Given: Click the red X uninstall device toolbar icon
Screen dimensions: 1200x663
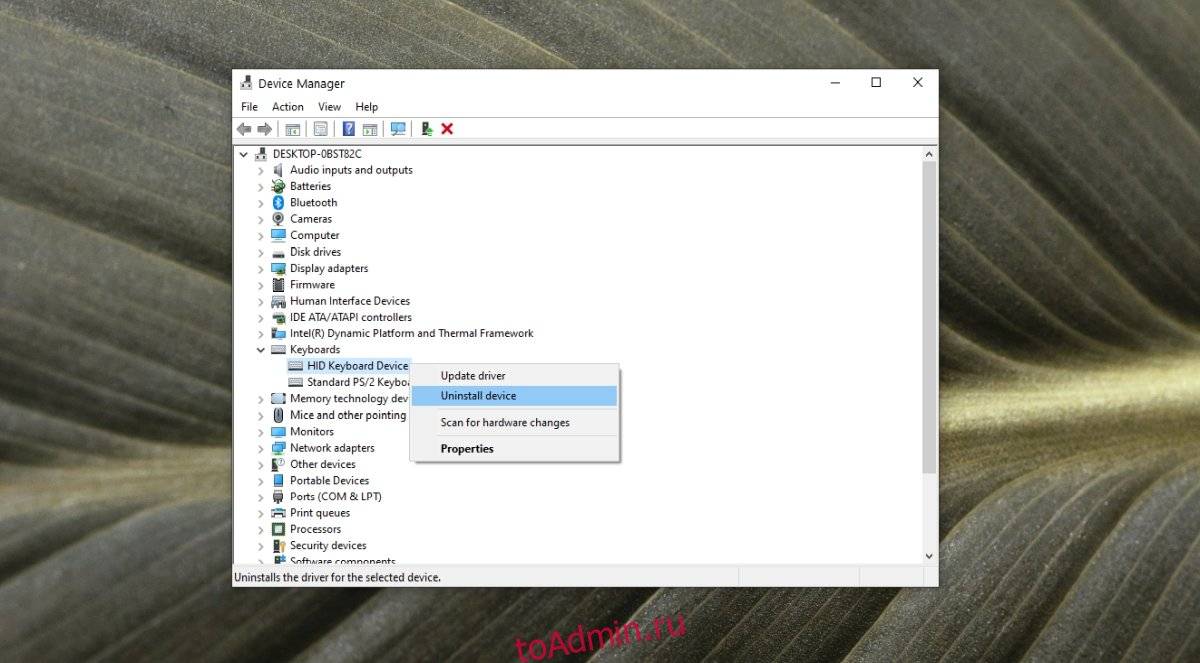Looking at the screenshot, I should tap(447, 129).
